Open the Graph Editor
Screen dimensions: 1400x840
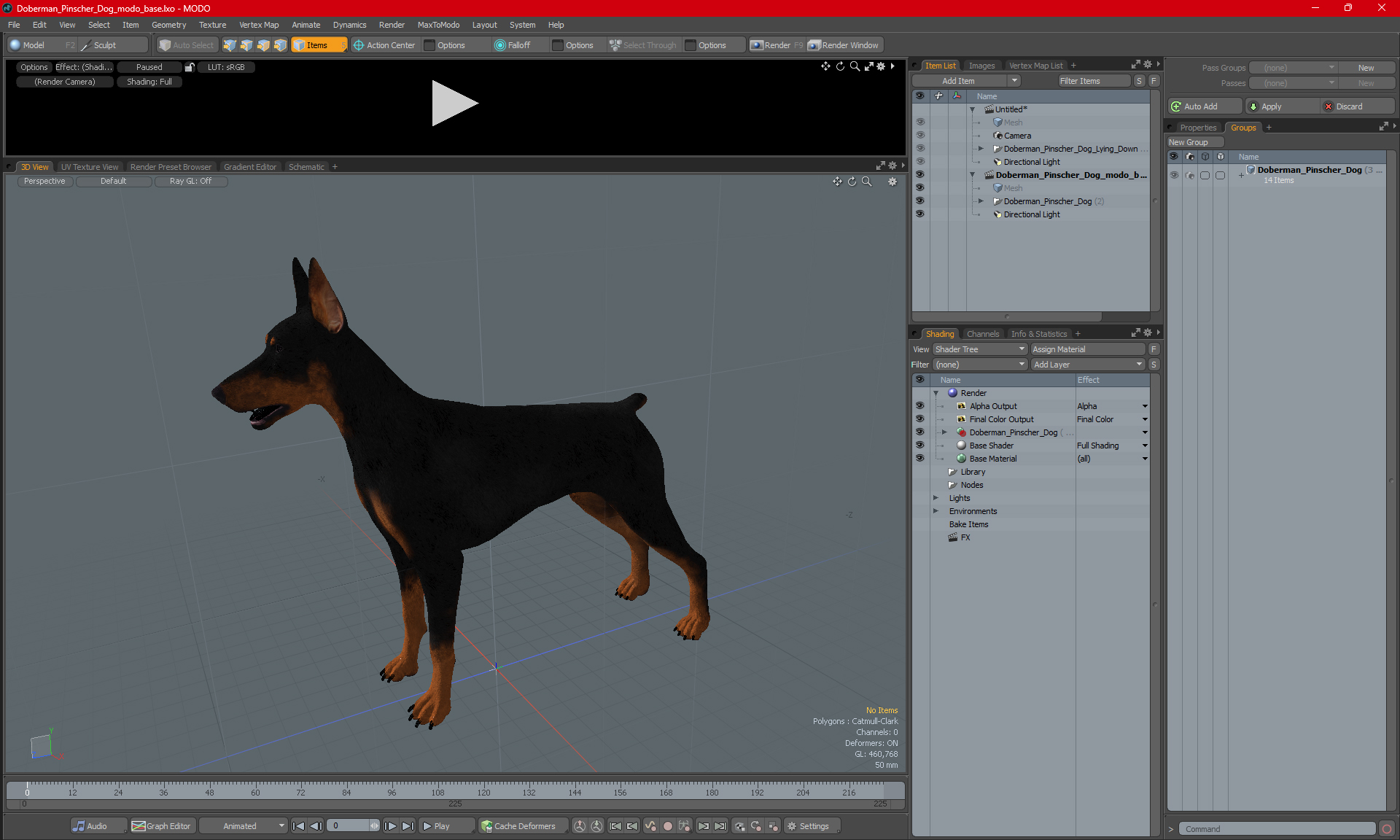[x=162, y=826]
